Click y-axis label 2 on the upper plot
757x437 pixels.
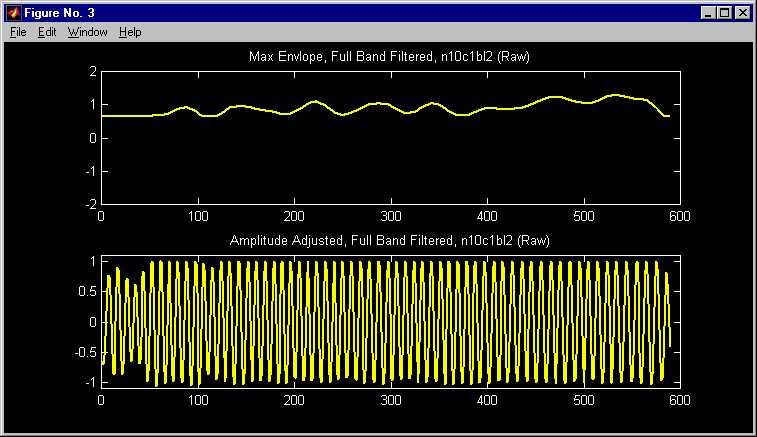(x=92, y=73)
